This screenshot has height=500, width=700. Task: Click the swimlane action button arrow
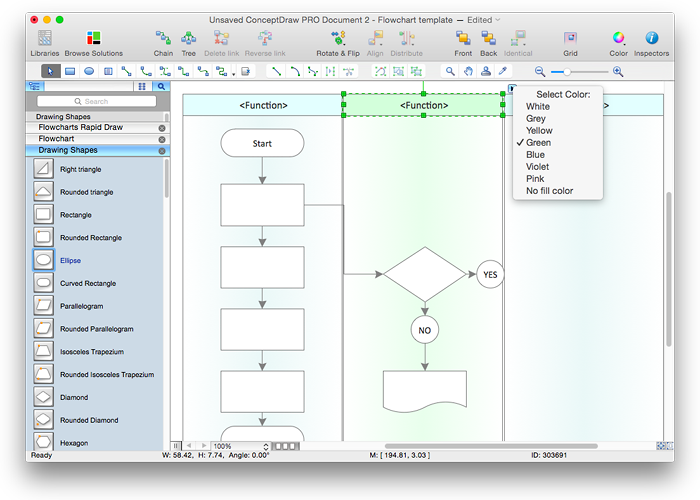[512, 88]
